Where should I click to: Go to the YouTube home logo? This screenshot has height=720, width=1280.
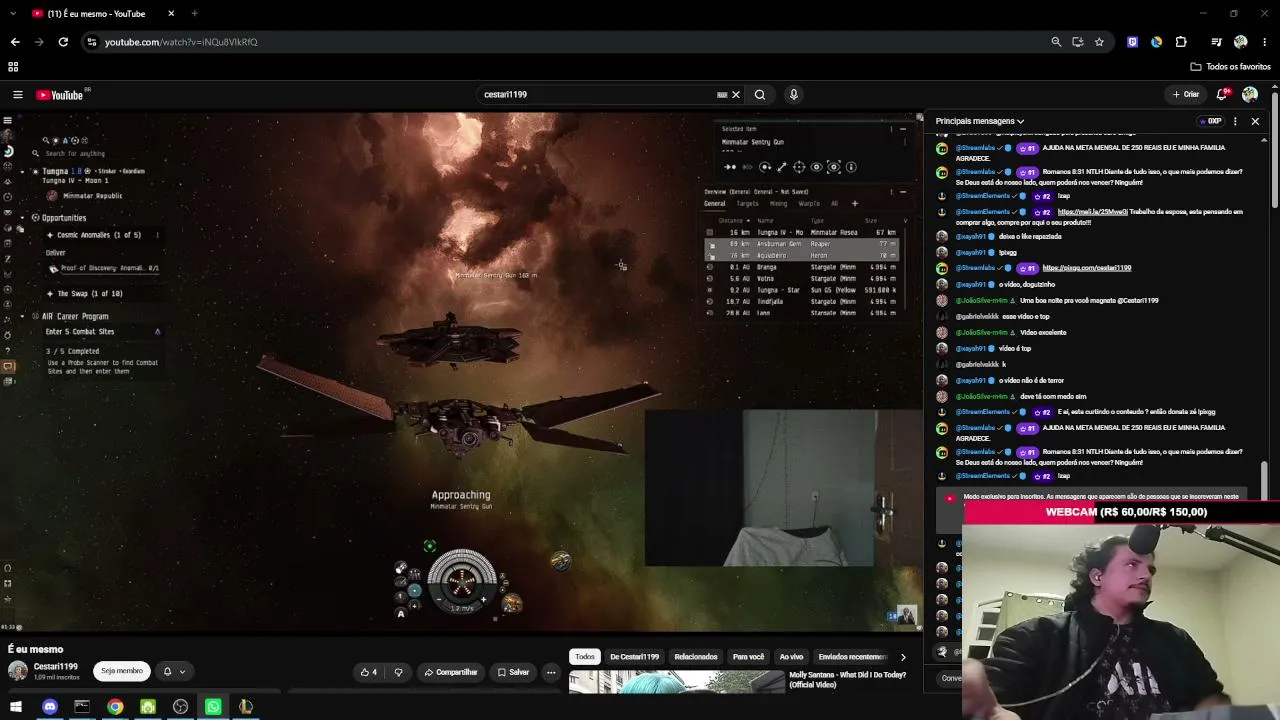coord(60,95)
